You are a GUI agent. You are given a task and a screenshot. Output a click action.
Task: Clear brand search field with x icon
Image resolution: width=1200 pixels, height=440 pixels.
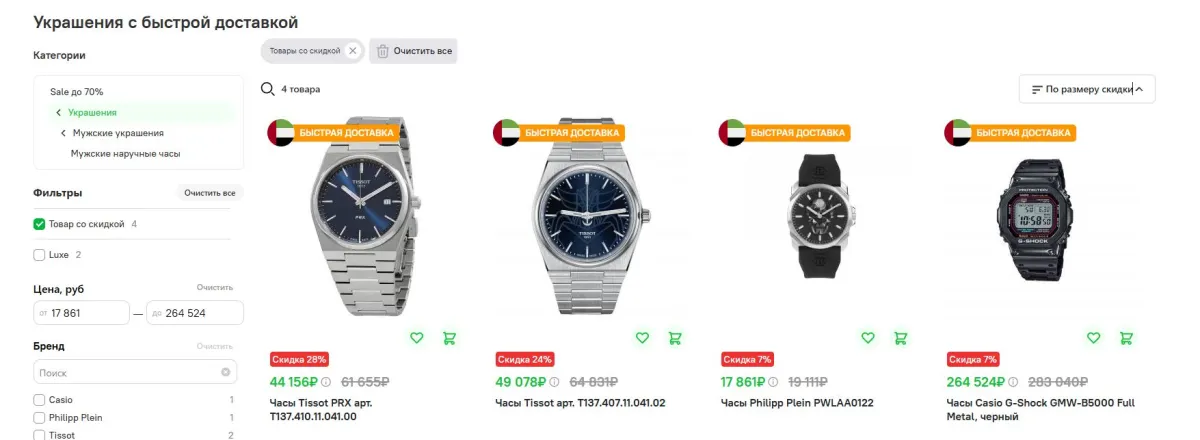pos(225,372)
